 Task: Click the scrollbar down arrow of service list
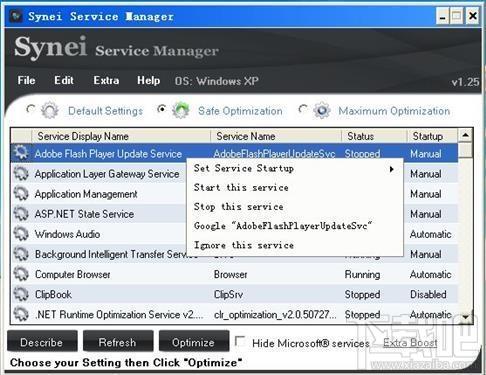click(465, 317)
